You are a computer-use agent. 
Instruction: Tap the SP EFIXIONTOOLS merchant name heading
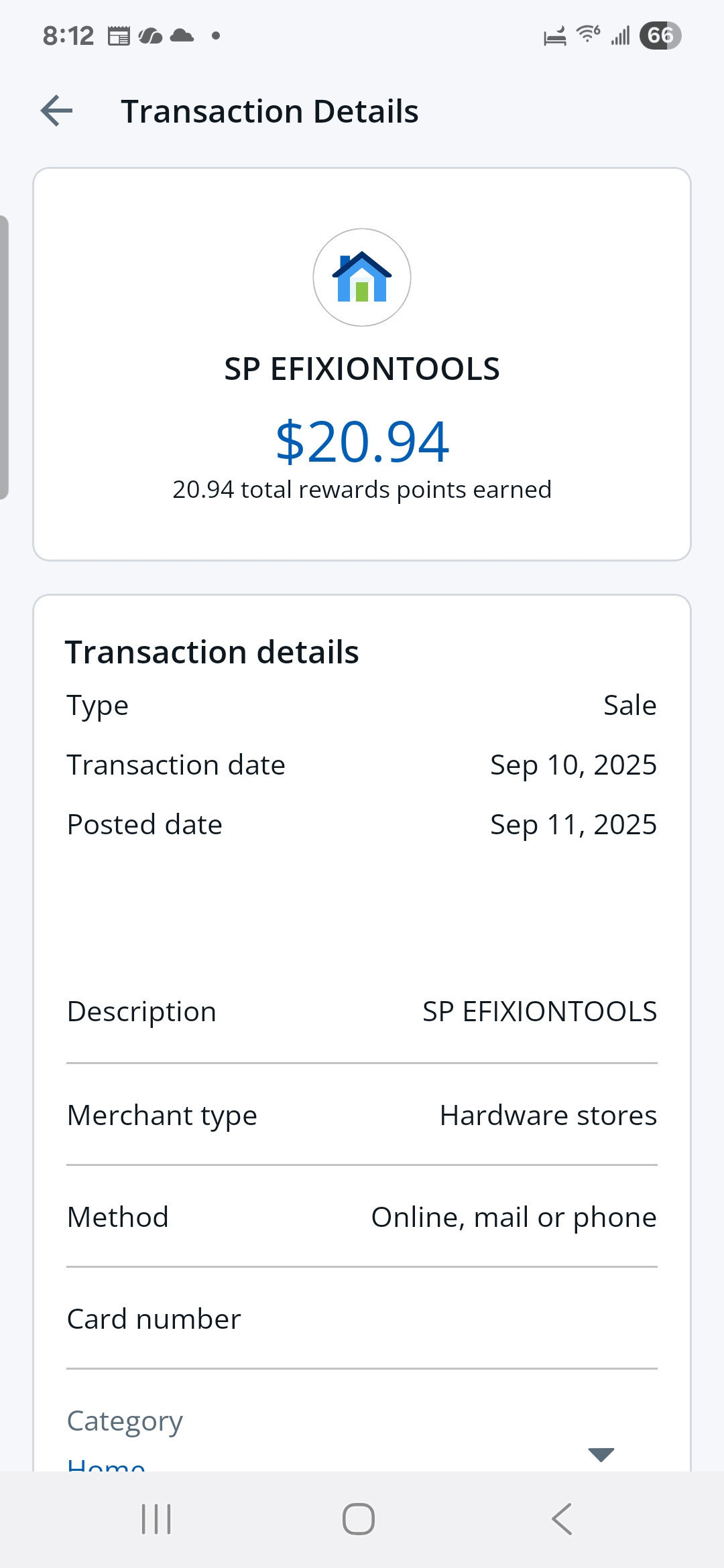tap(362, 369)
